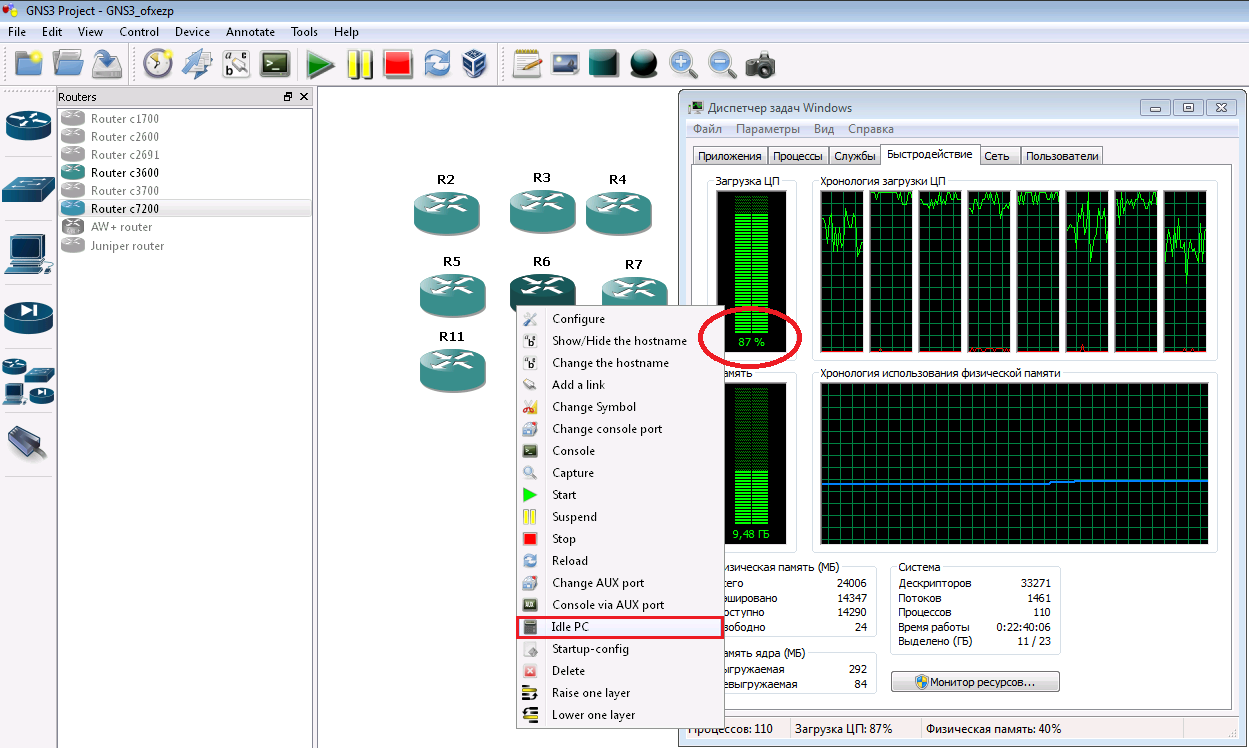Switch to the Процессы tab
The image size is (1249, 748).
click(x=798, y=156)
